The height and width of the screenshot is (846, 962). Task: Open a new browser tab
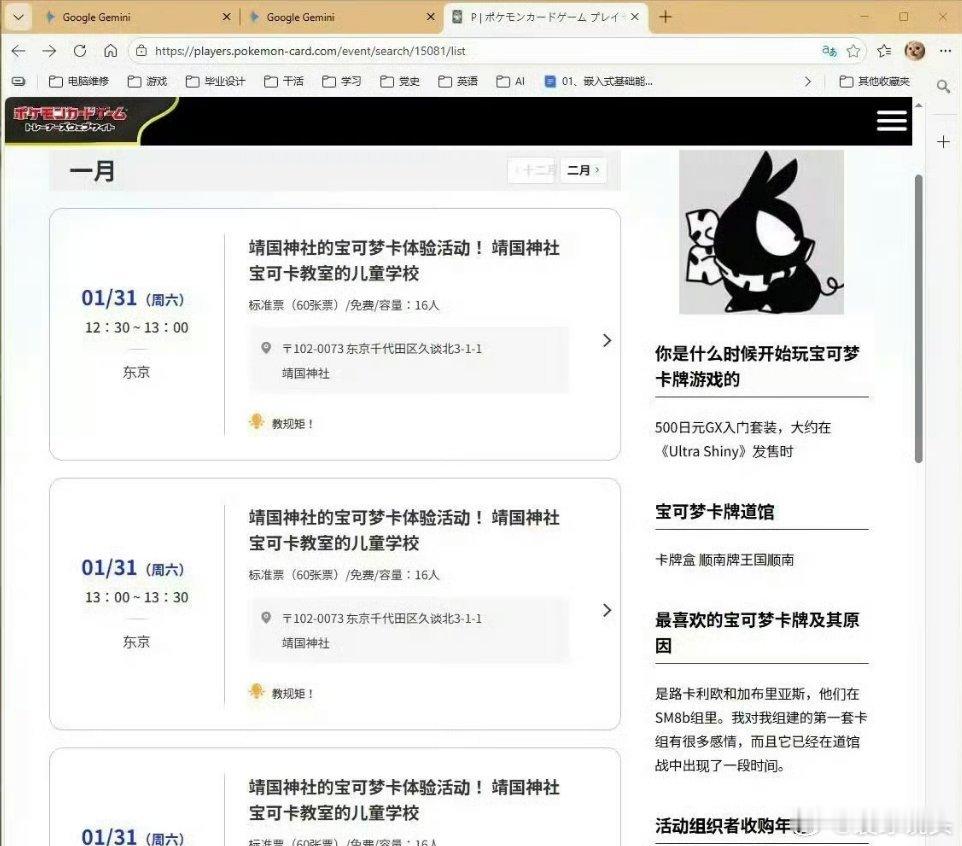click(665, 17)
